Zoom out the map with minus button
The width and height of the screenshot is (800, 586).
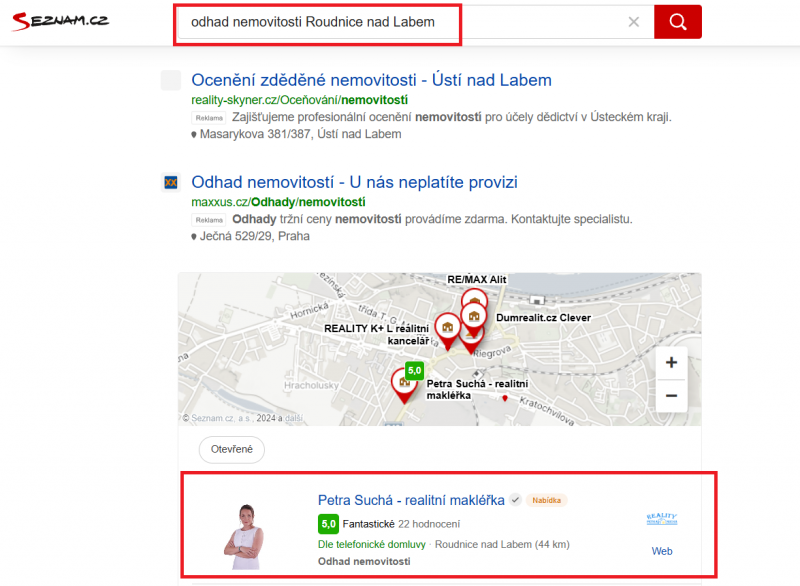[671, 396]
